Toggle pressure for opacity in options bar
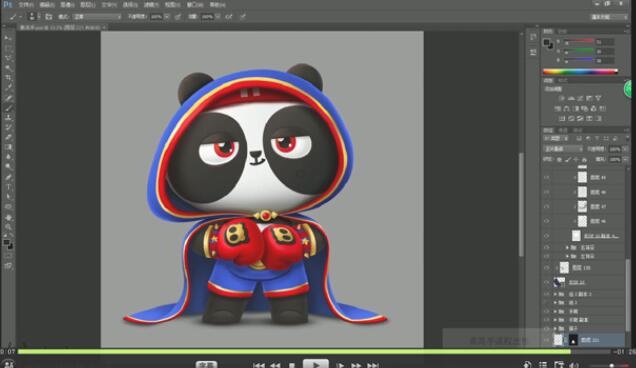Image resolution: width=636 pixels, height=368 pixels. [x=178, y=17]
